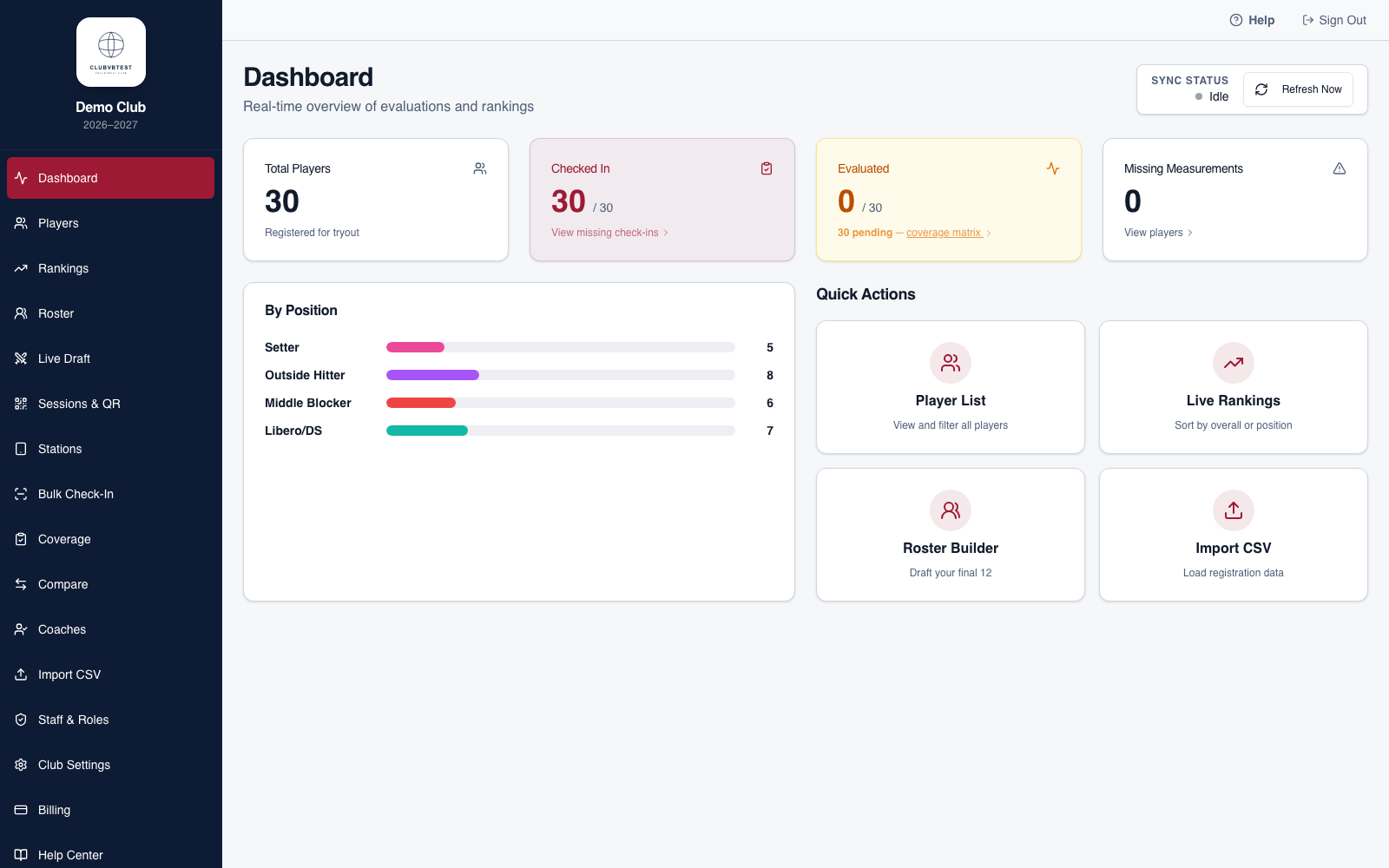
Task: Open Dashboard in the sidebar
Action: [x=110, y=178]
